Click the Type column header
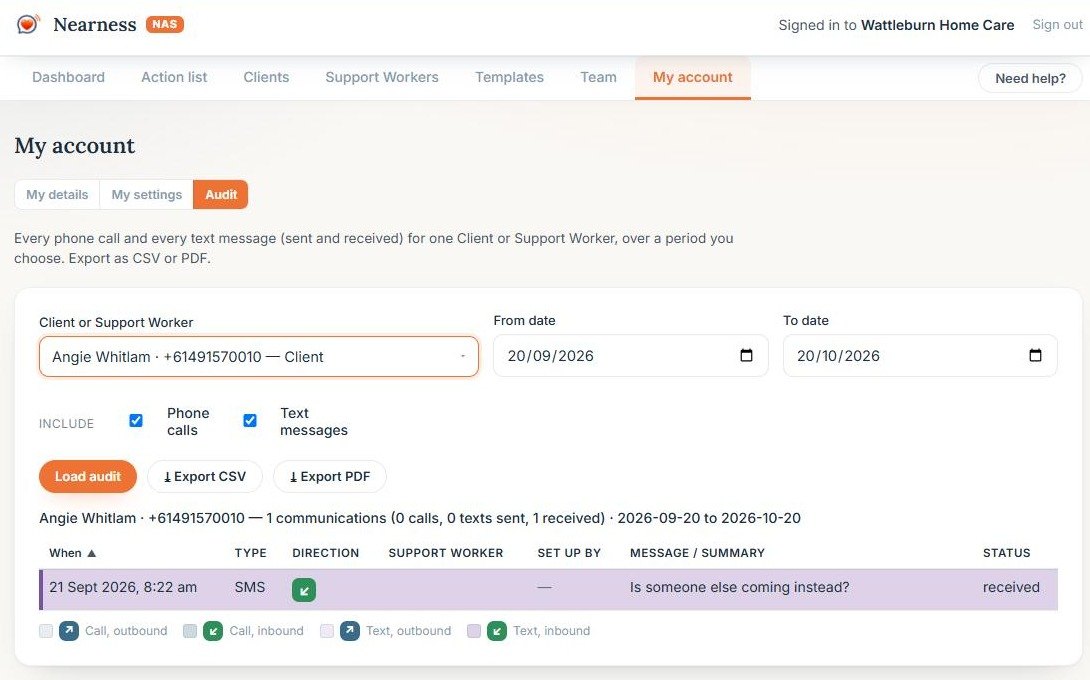Screen dimensions: 1090x680 (x=250, y=553)
